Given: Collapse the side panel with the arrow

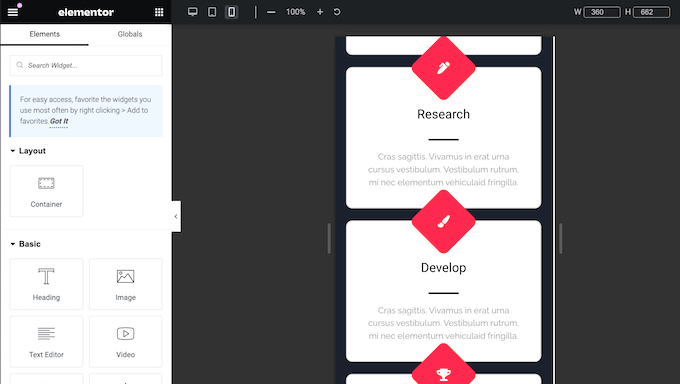Looking at the screenshot, I should pos(176,216).
